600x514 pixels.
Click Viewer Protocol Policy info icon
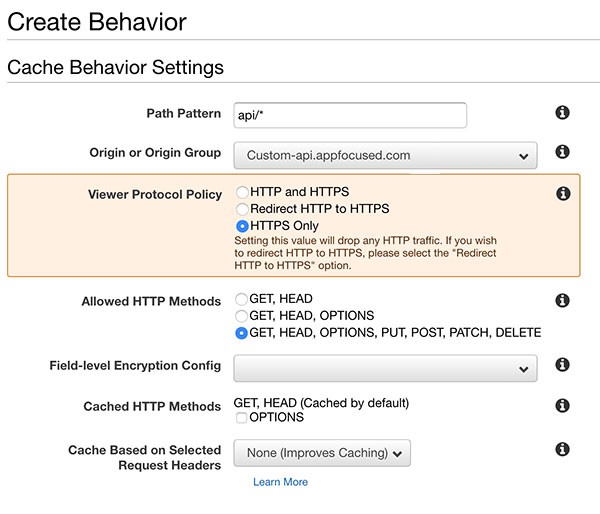562,193
